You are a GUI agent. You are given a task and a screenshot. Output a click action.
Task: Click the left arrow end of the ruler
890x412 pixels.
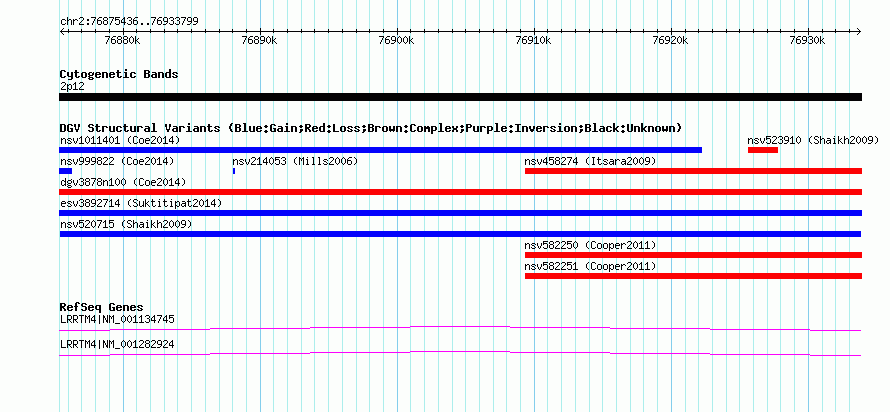click(x=63, y=31)
